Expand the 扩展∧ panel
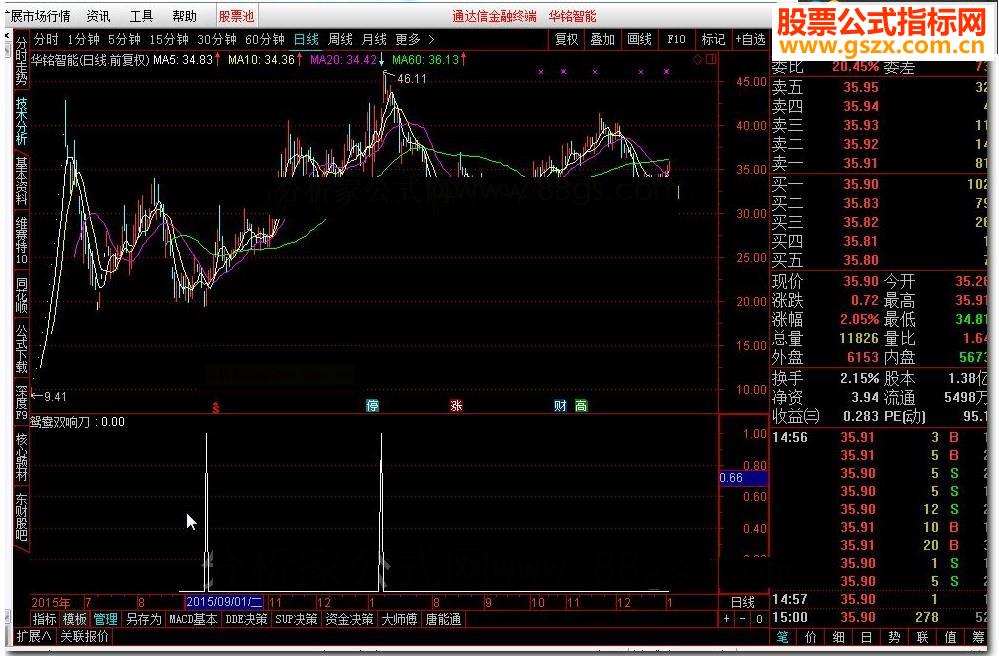999x656 pixels. (x=35, y=636)
